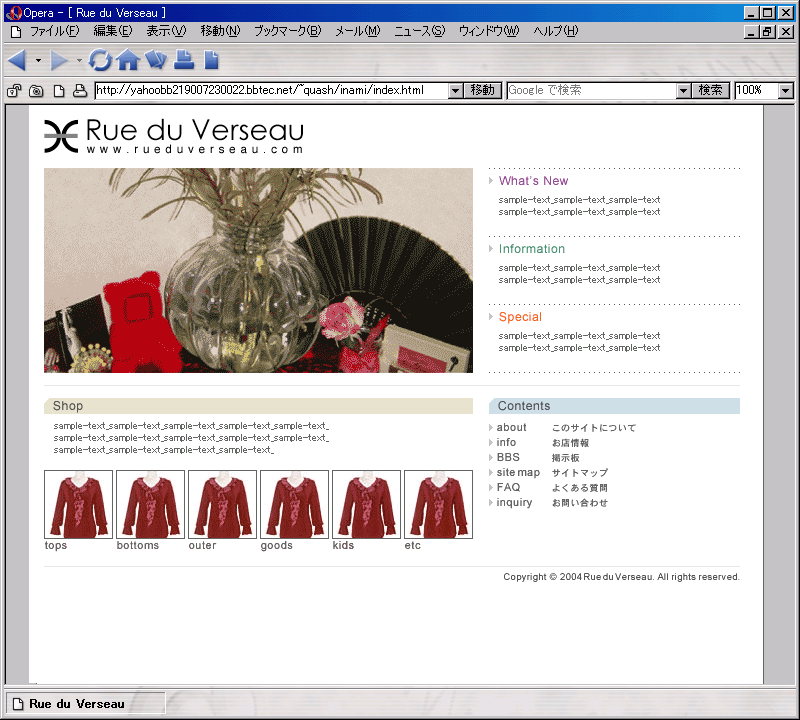Open the 表示(V) menu

(x=166, y=32)
